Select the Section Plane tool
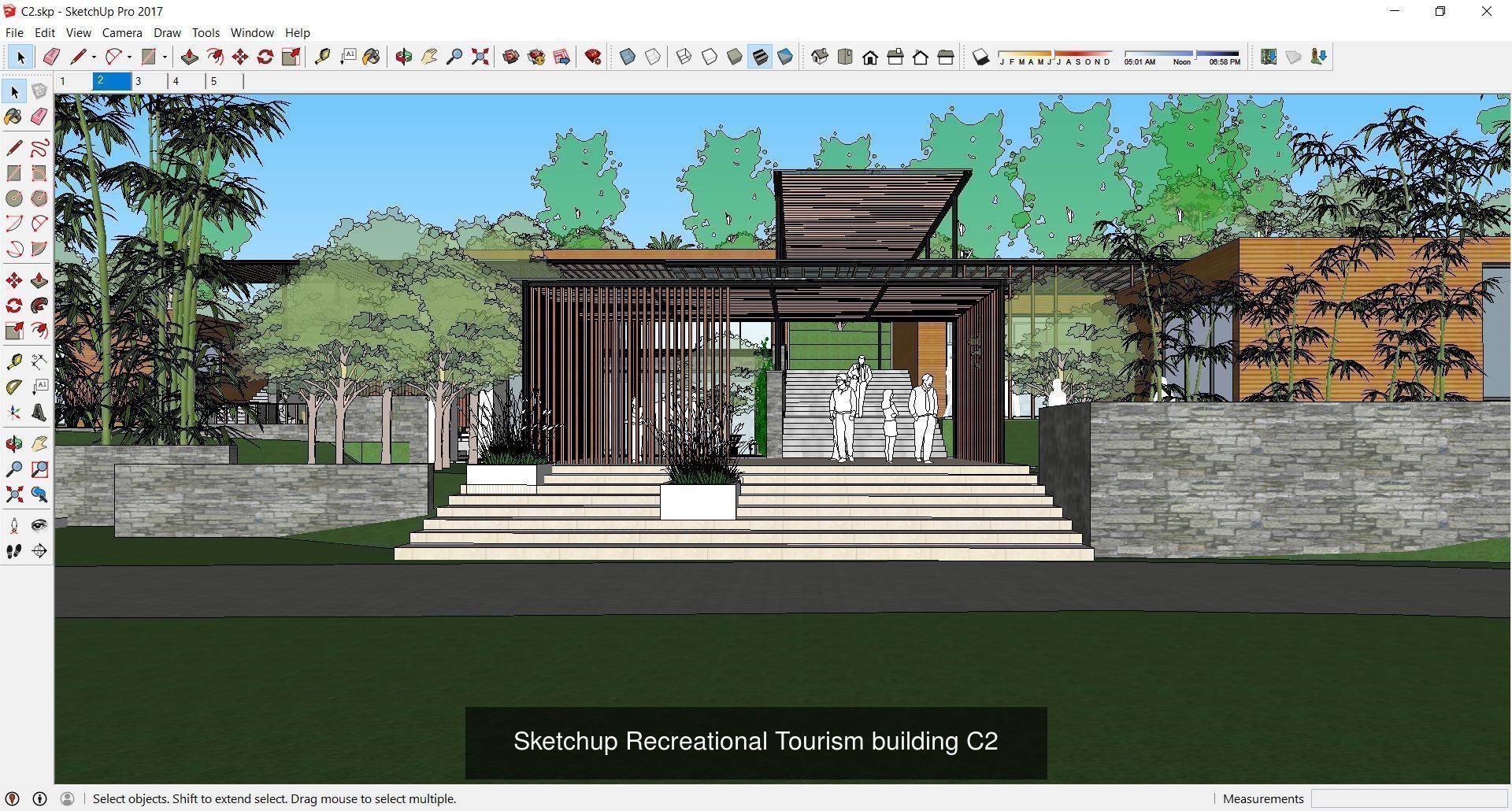 (39, 551)
